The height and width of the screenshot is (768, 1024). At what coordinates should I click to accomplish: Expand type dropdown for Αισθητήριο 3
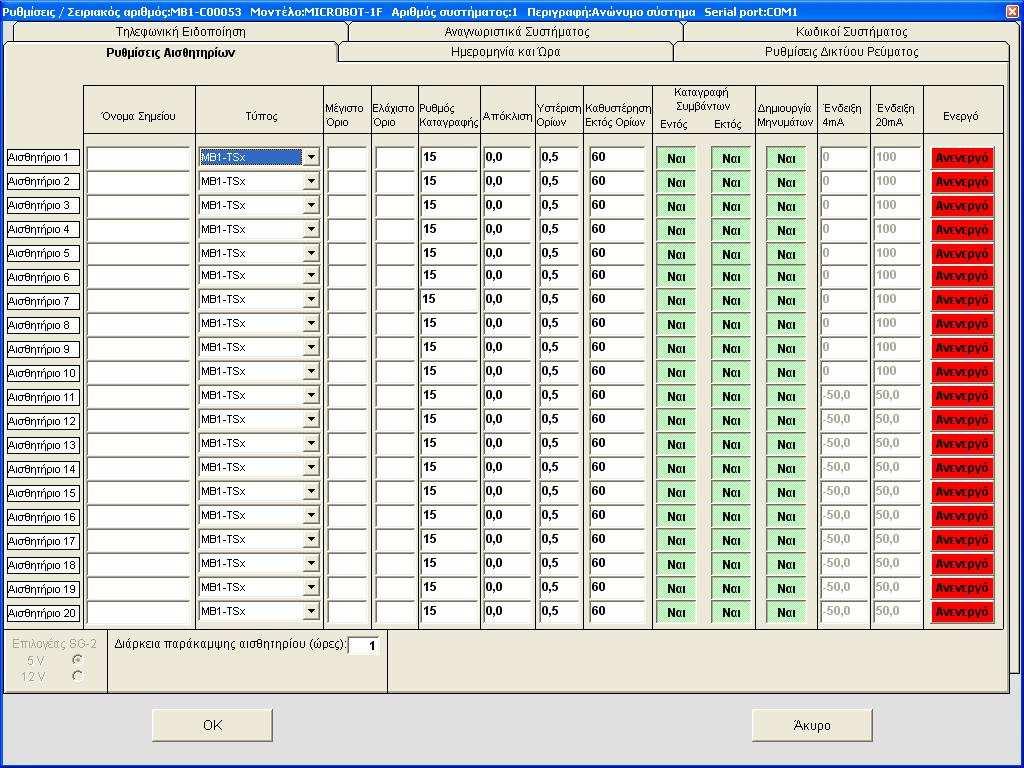[x=311, y=205]
